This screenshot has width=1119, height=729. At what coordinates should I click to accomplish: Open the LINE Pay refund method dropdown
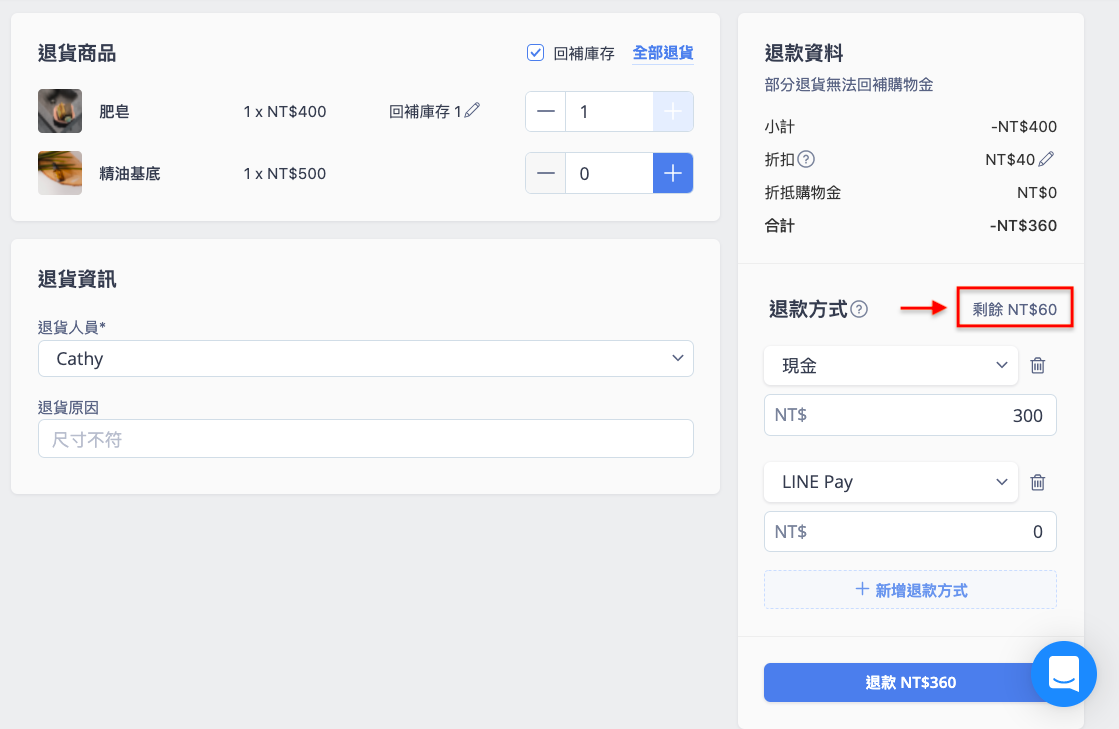[891, 482]
